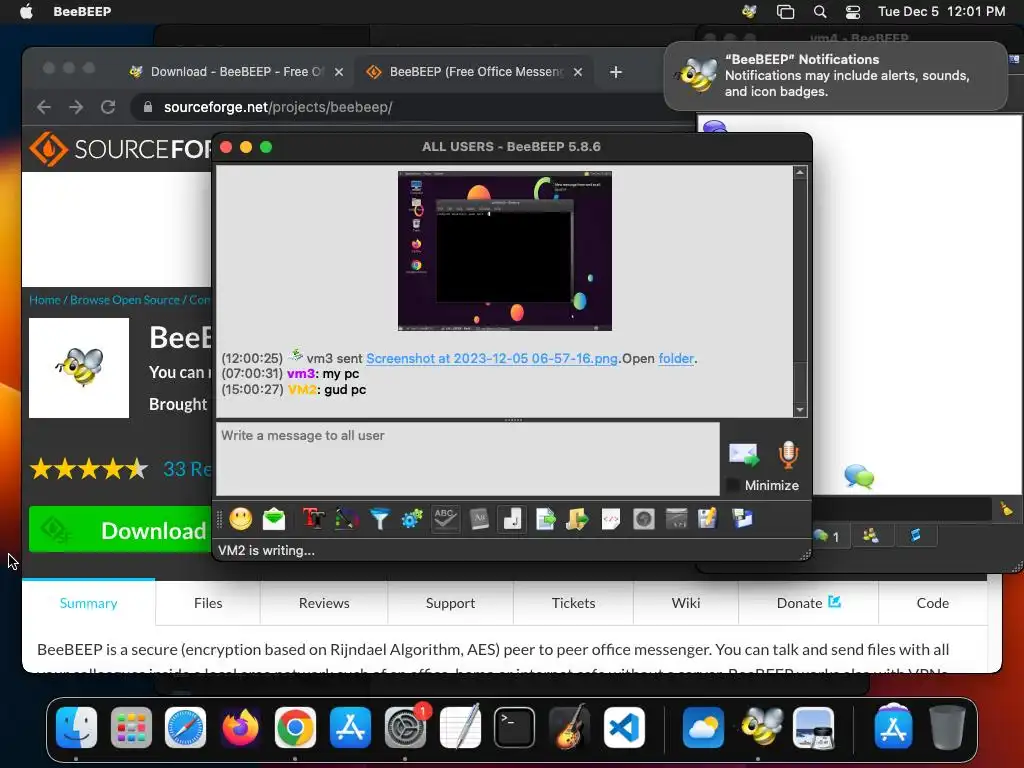Viewport: 1024px width, 768px height.
Task: Click 'VM2 is writing...' status text
Action: tap(266, 551)
